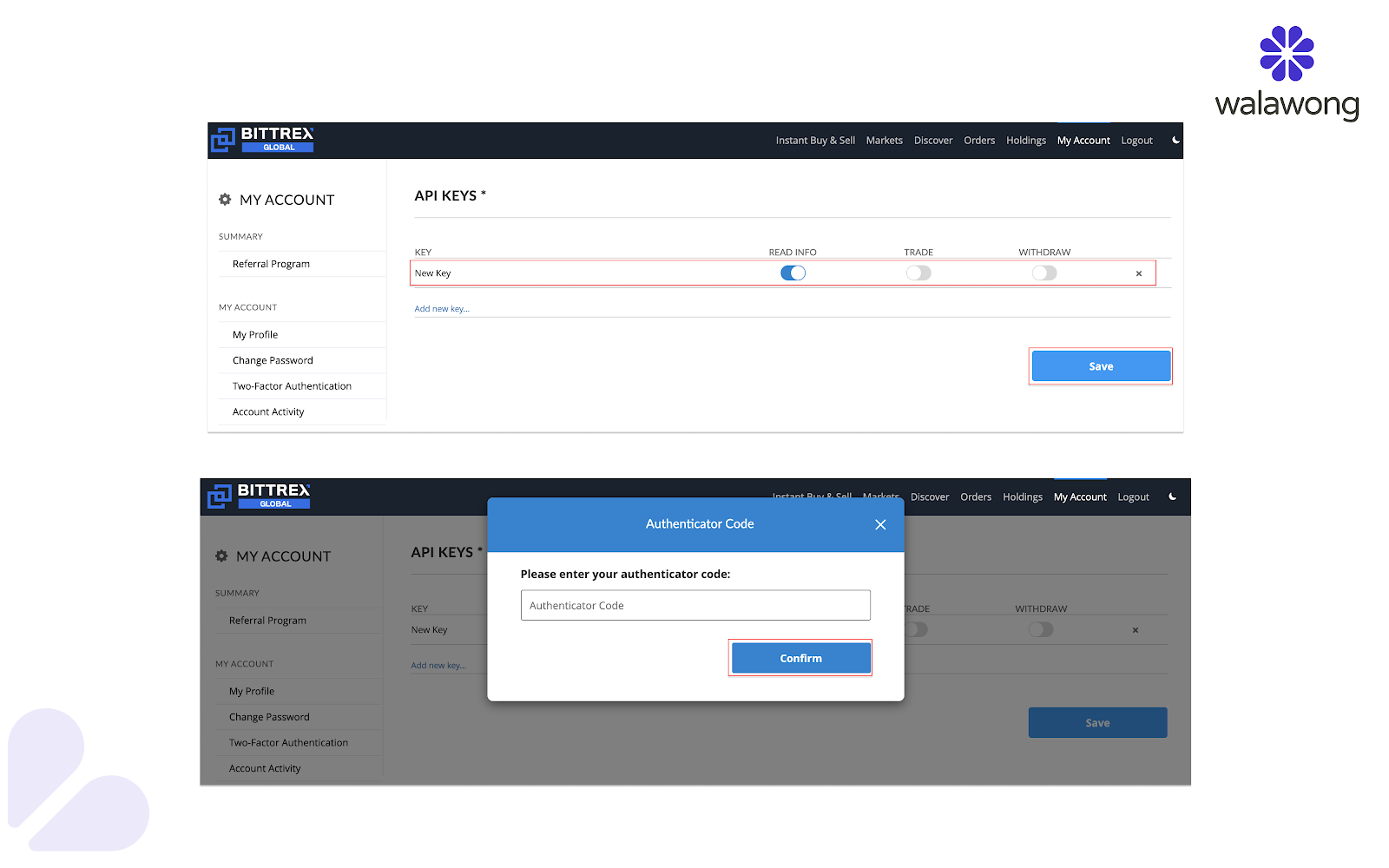Click the dimmed Save button behind the dialog
Image resolution: width=1389 pixels, height=868 pixels.
coord(1097,723)
